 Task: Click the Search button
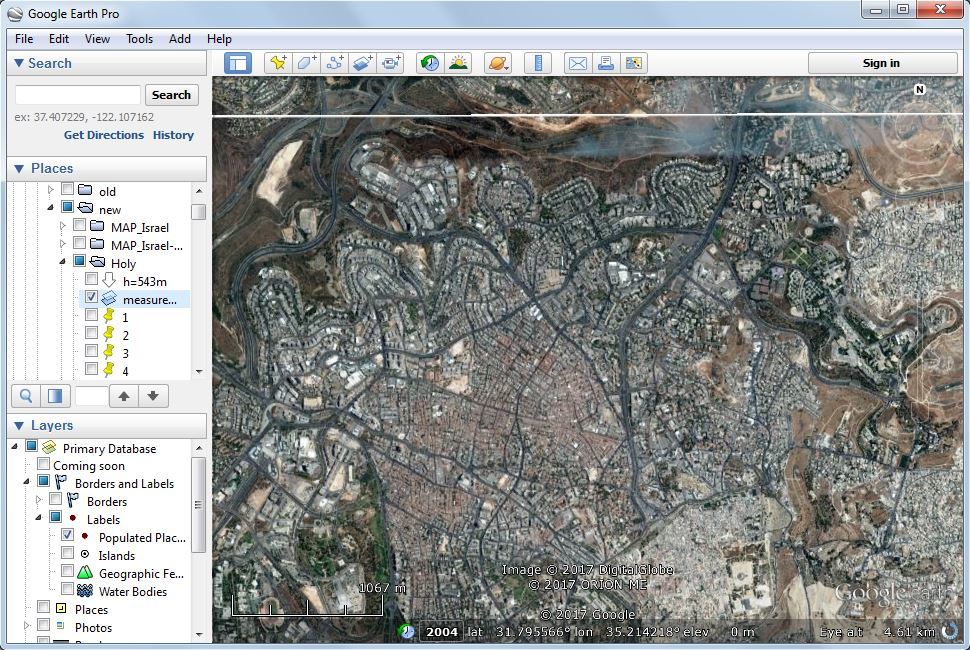click(x=171, y=95)
